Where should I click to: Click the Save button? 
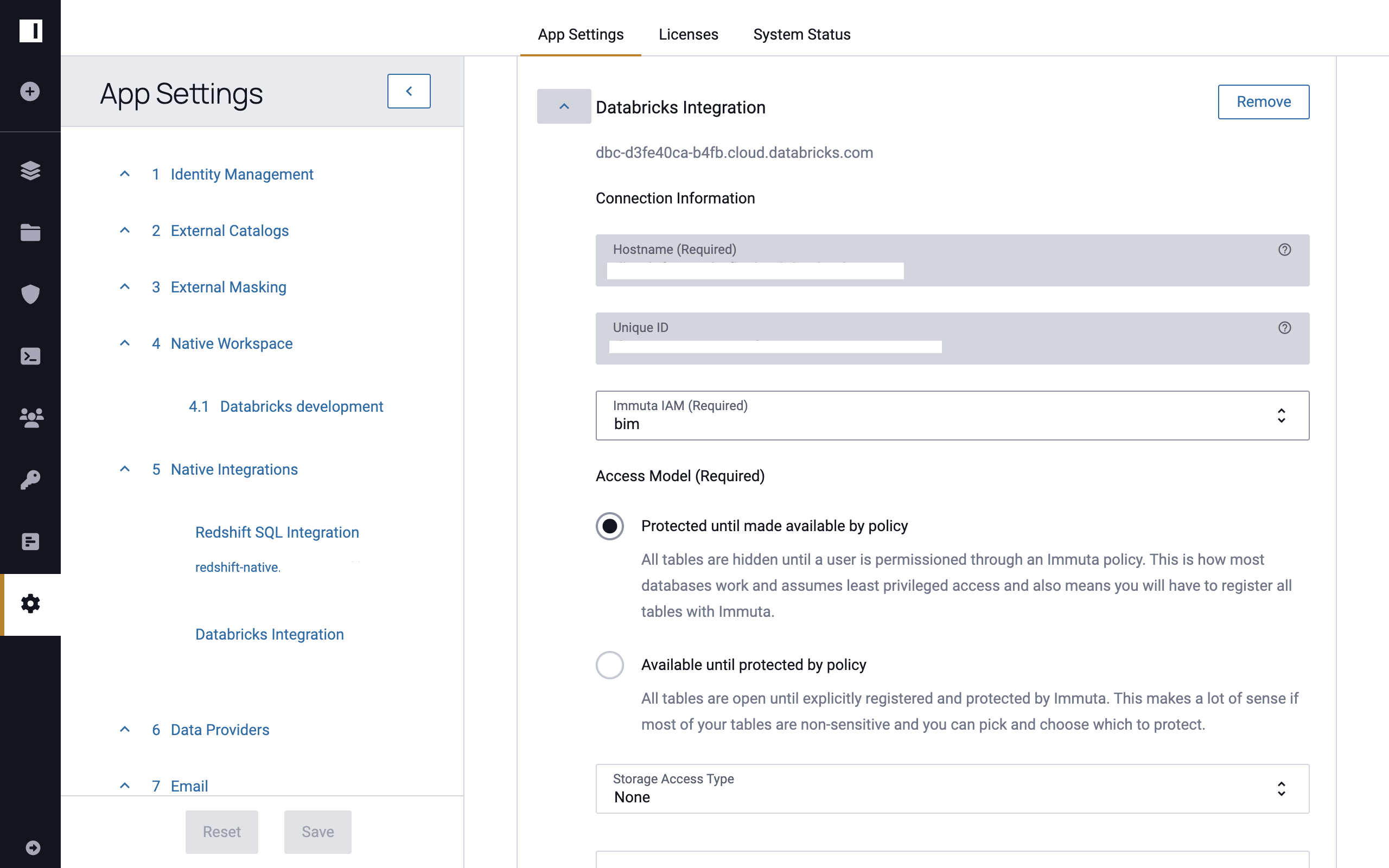click(x=317, y=832)
